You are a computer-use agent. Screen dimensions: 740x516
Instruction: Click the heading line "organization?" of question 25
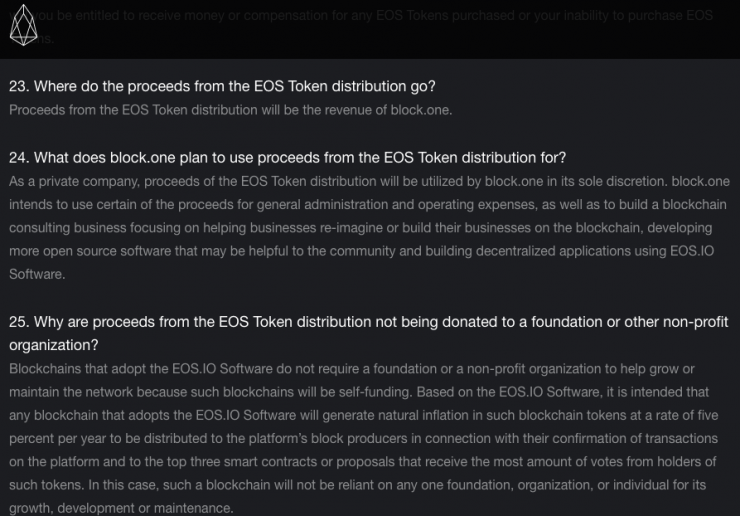point(54,345)
